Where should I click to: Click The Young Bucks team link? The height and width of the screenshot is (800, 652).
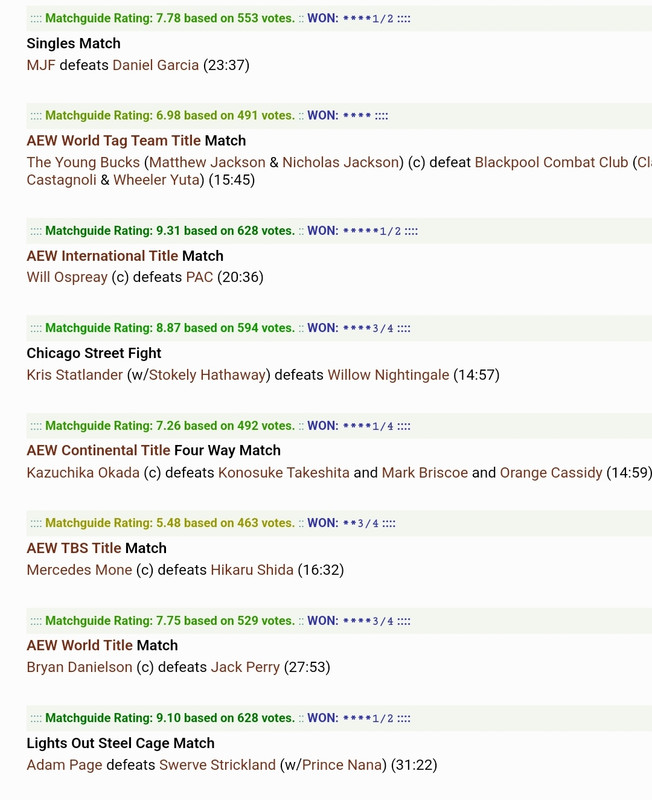83,162
